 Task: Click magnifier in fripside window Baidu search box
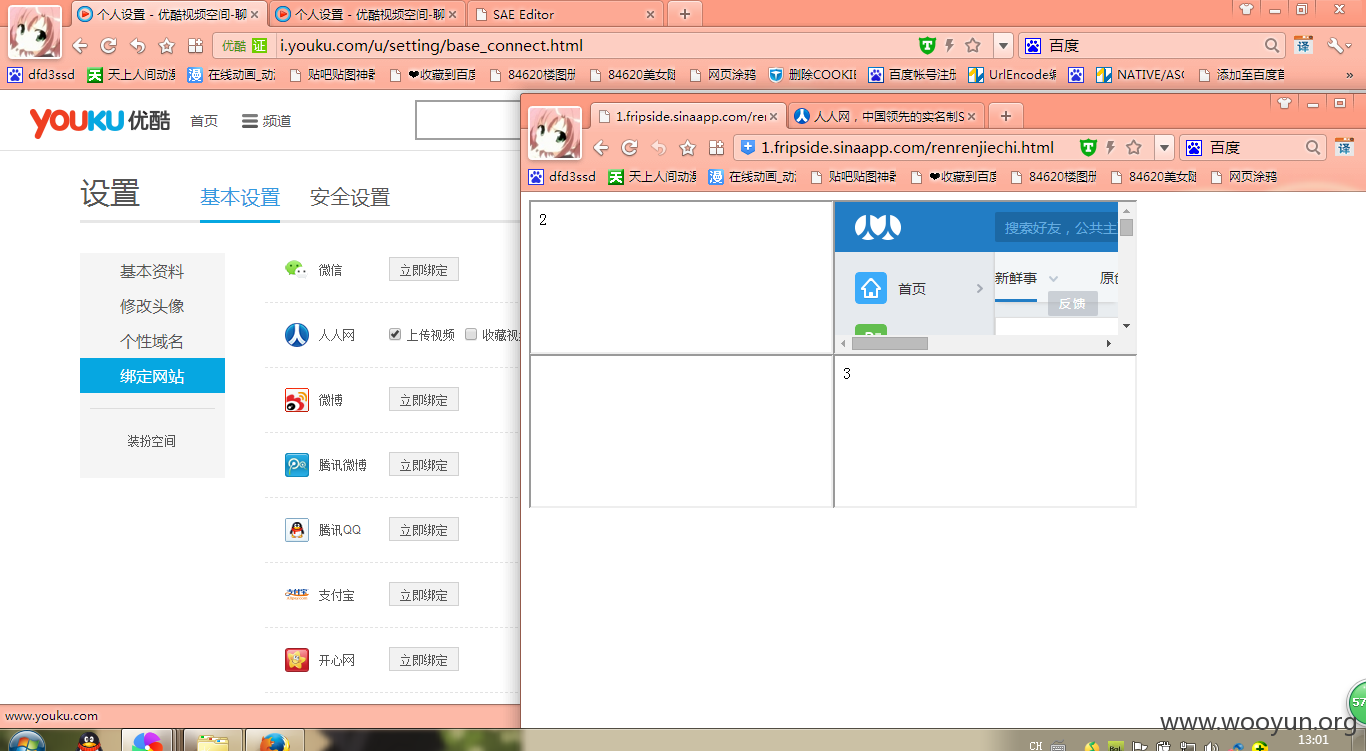tap(1313, 147)
